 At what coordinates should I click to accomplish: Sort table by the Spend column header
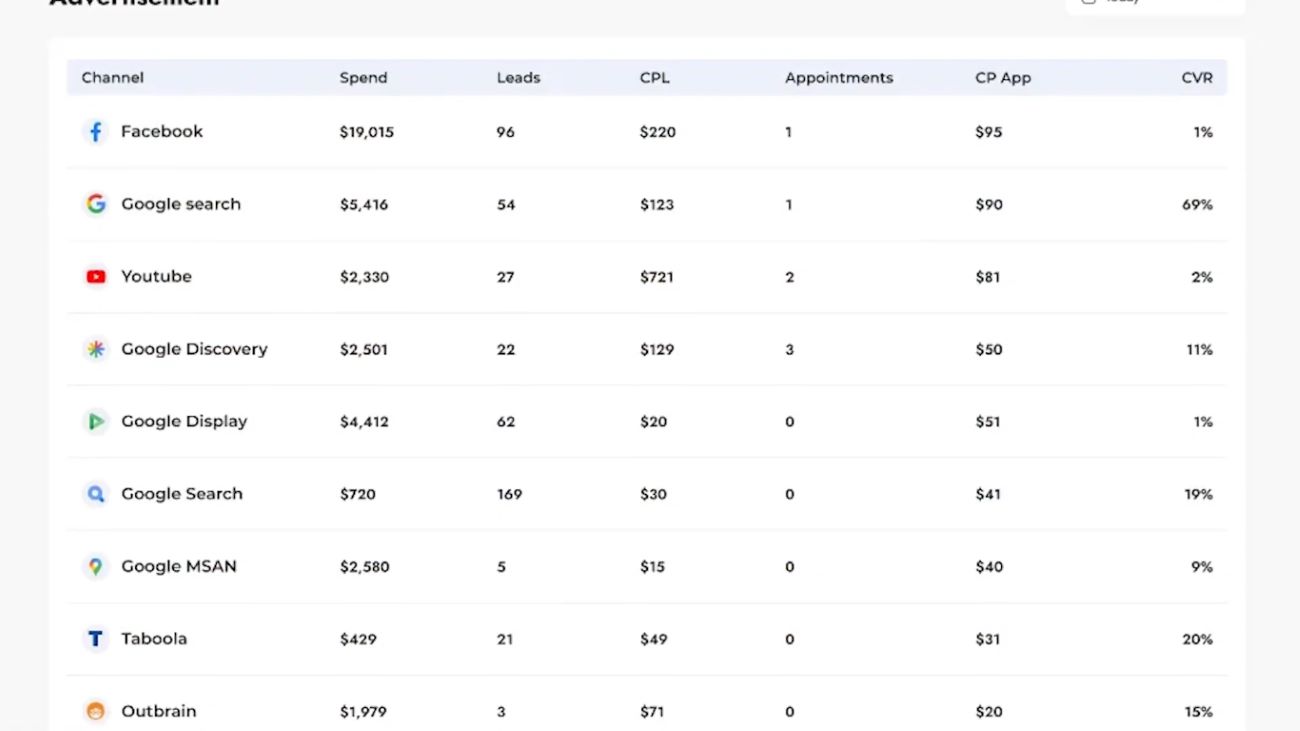click(x=363, y=78)
